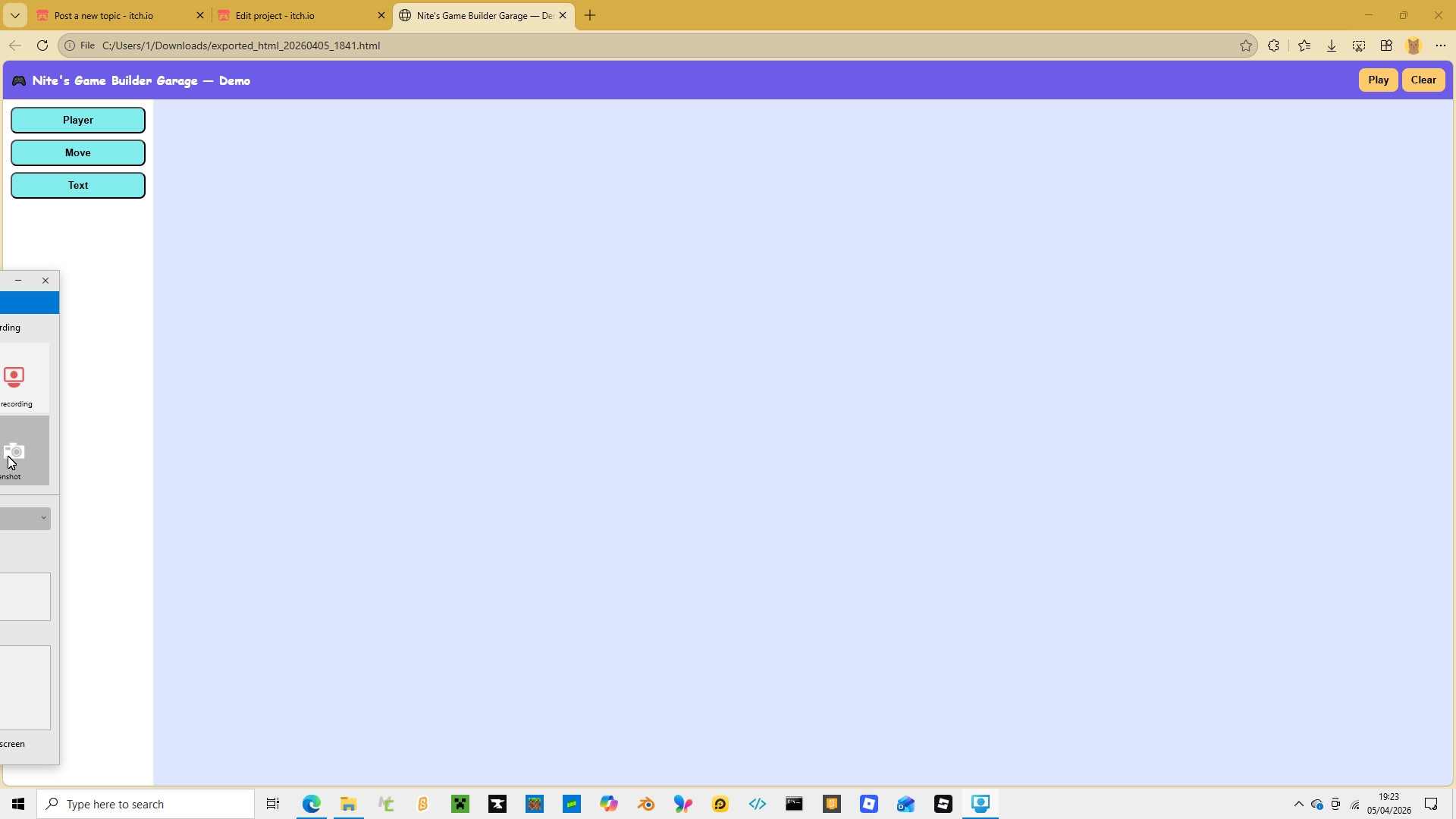Add a Text block from the sidebar
1456x819 pixels.
[x=78, y=185]
